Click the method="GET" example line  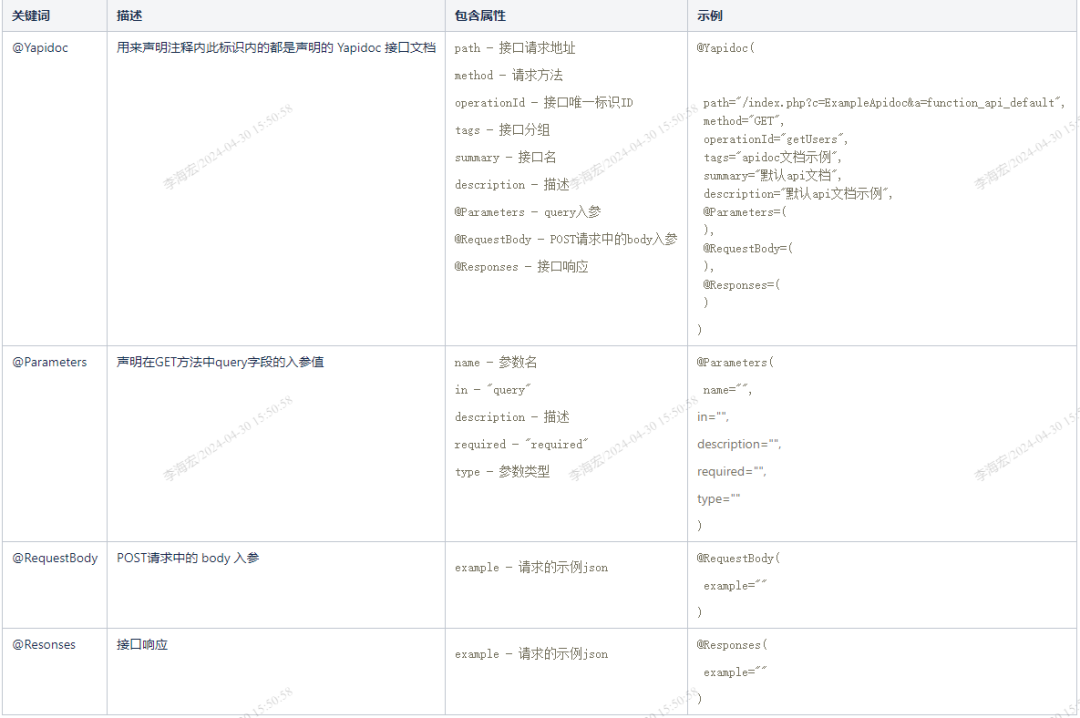coord(744,121)
